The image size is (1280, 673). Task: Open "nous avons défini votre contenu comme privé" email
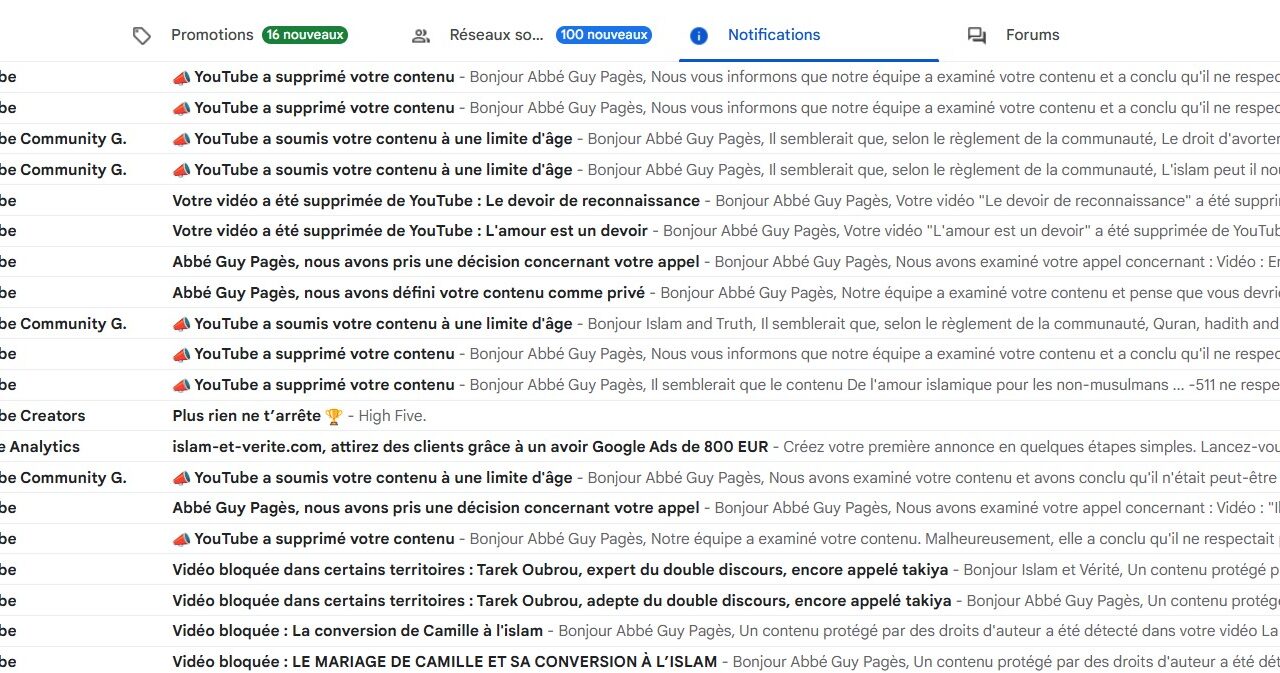[x=640, y=293]
